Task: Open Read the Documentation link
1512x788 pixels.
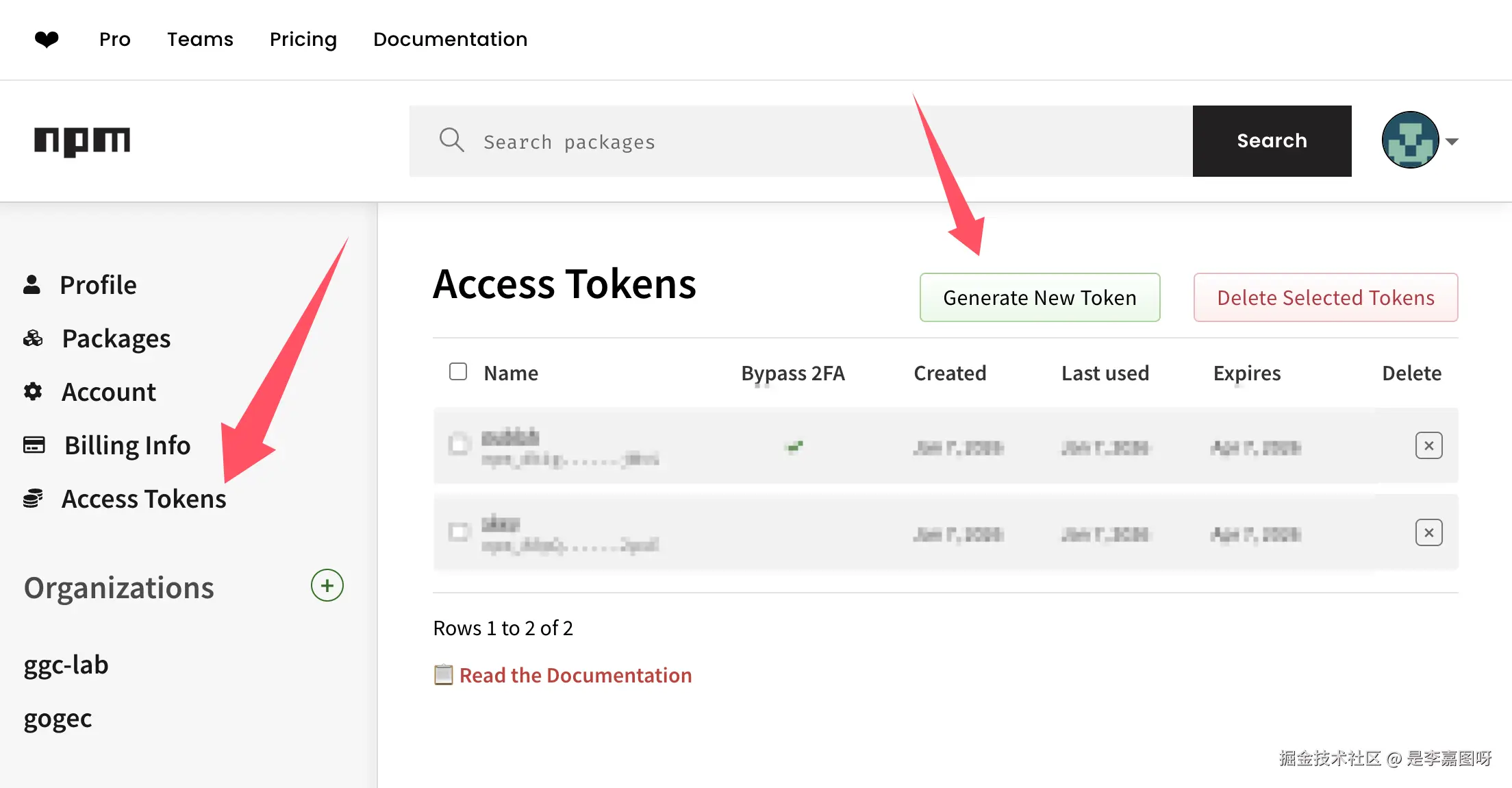Action: point(575,676)
